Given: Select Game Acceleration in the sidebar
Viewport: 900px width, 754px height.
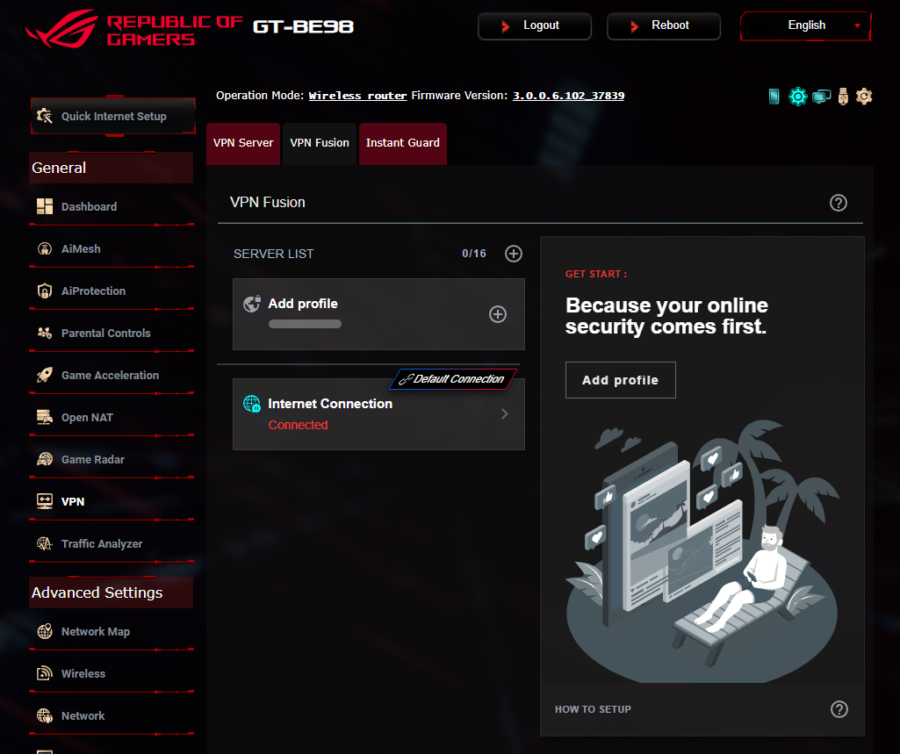Looking at the screenshot, I should (x=111, y=375).
